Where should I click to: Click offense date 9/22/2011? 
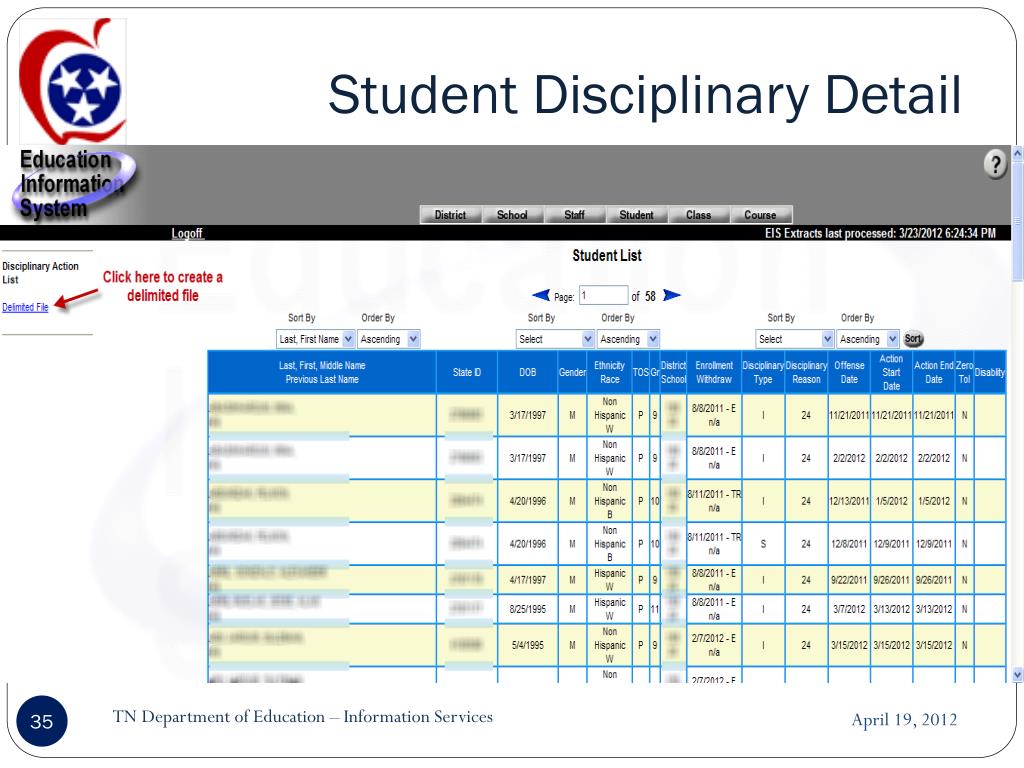click(x=849, y=580)
